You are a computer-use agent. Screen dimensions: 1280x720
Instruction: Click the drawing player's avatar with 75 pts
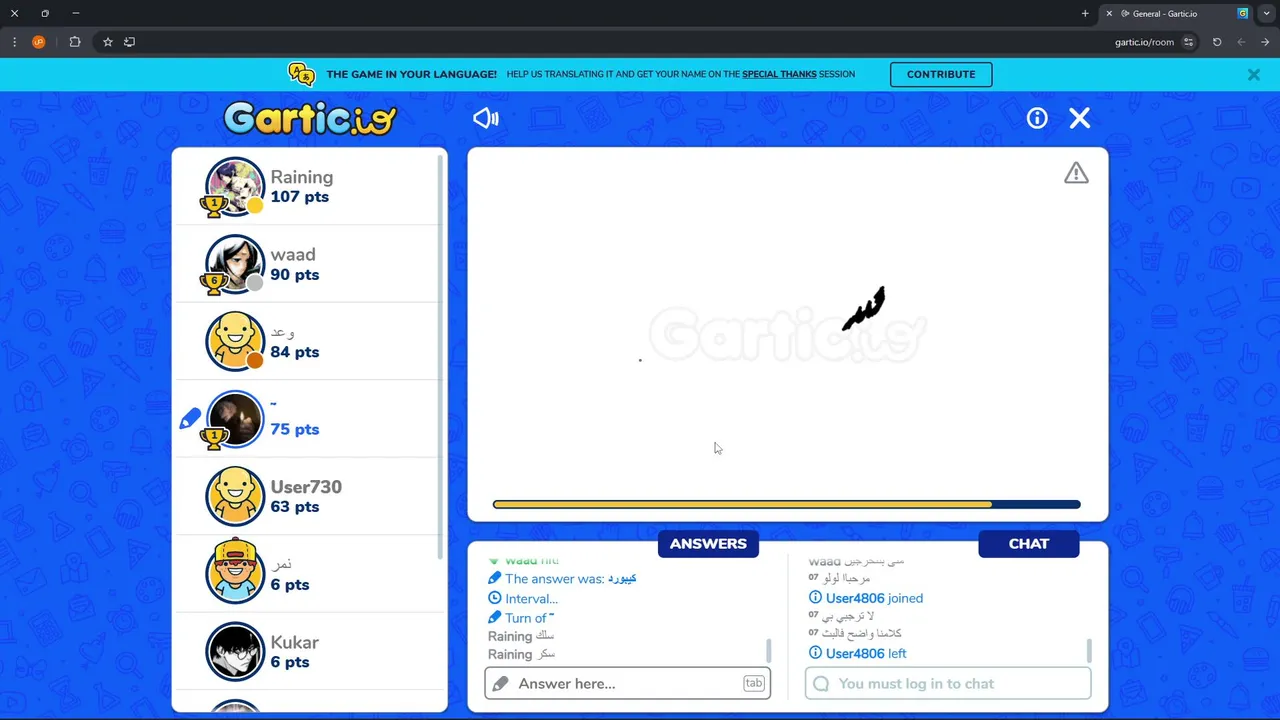(235, 419)
